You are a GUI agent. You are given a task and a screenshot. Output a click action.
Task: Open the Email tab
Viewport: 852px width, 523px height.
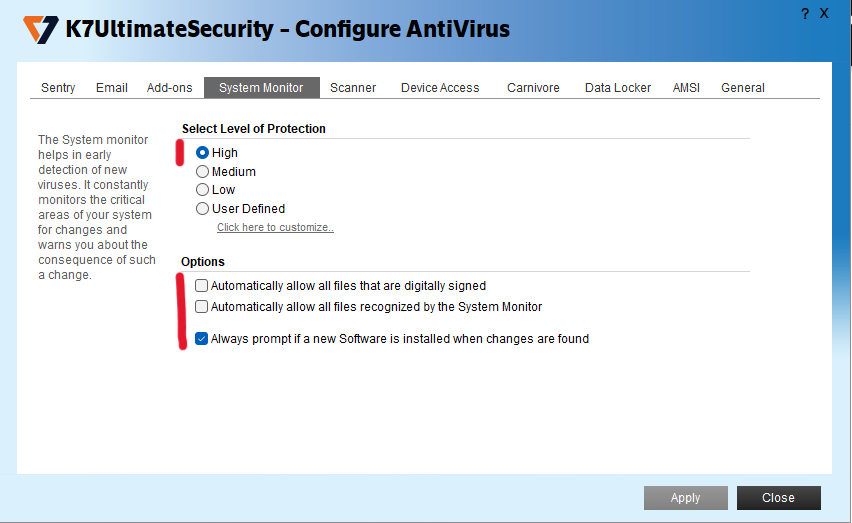(x=112, y=88)
